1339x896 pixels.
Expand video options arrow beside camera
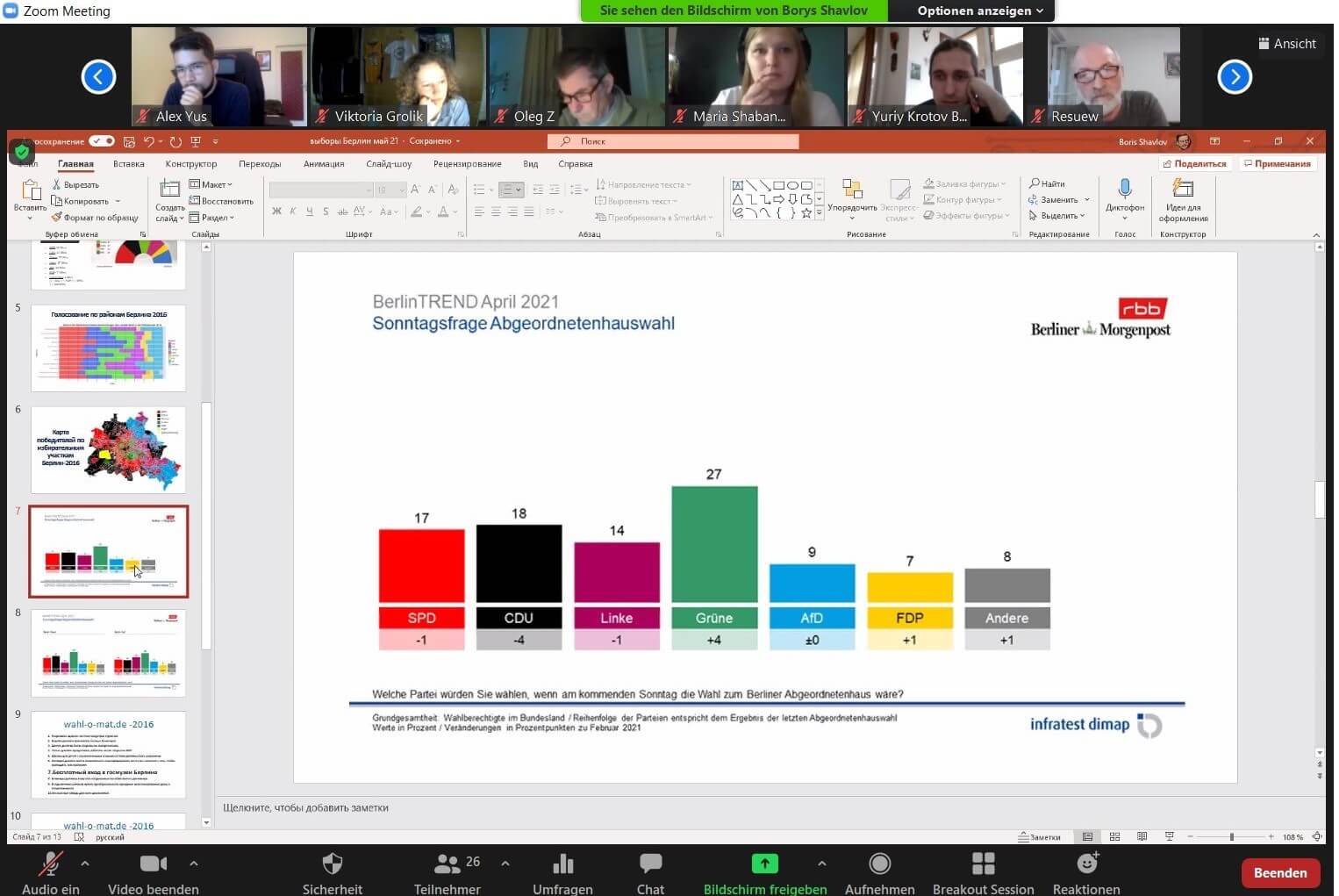click(194, 864)
